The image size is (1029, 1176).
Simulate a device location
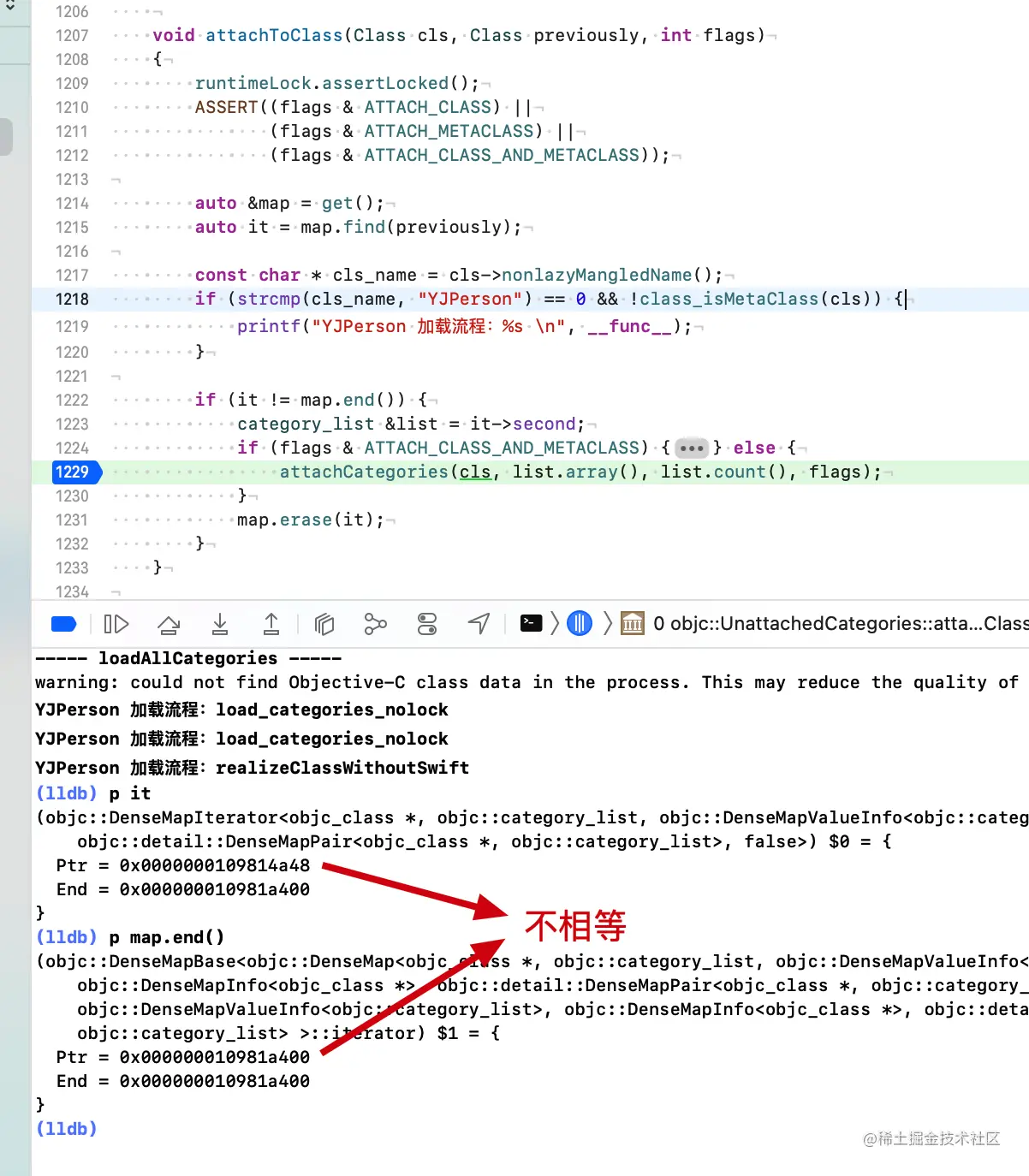479,624
